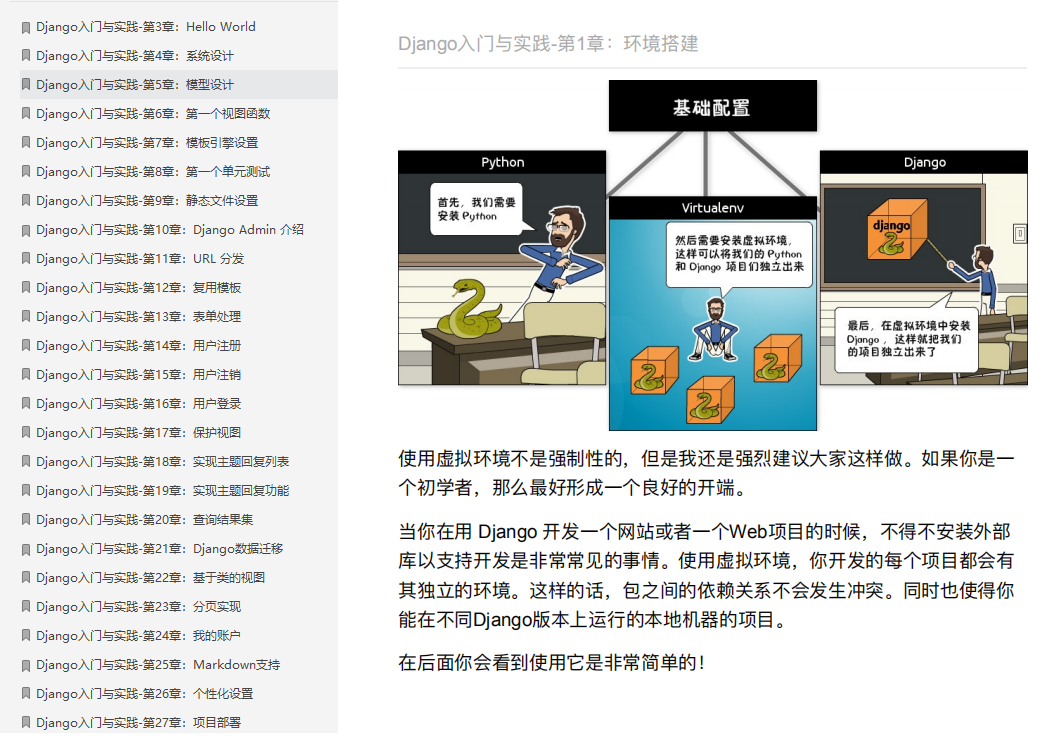Open chapter 第25章: Markdown支持
Screen dimensions: 1047x754
click(x=158, y=665)
